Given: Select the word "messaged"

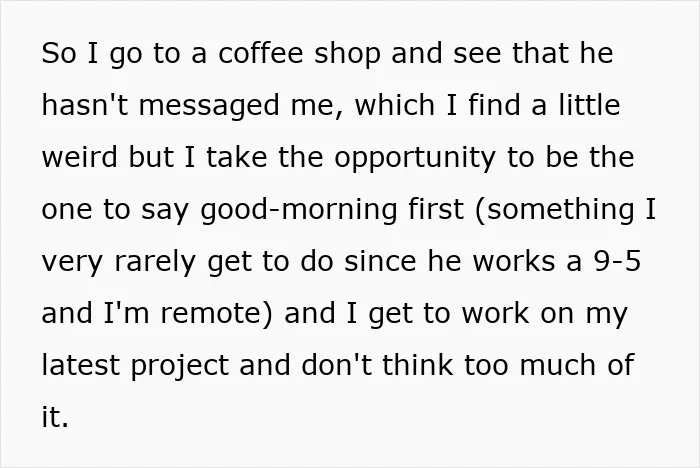Looking at the screenshot, I should click(x=209, y=107).
